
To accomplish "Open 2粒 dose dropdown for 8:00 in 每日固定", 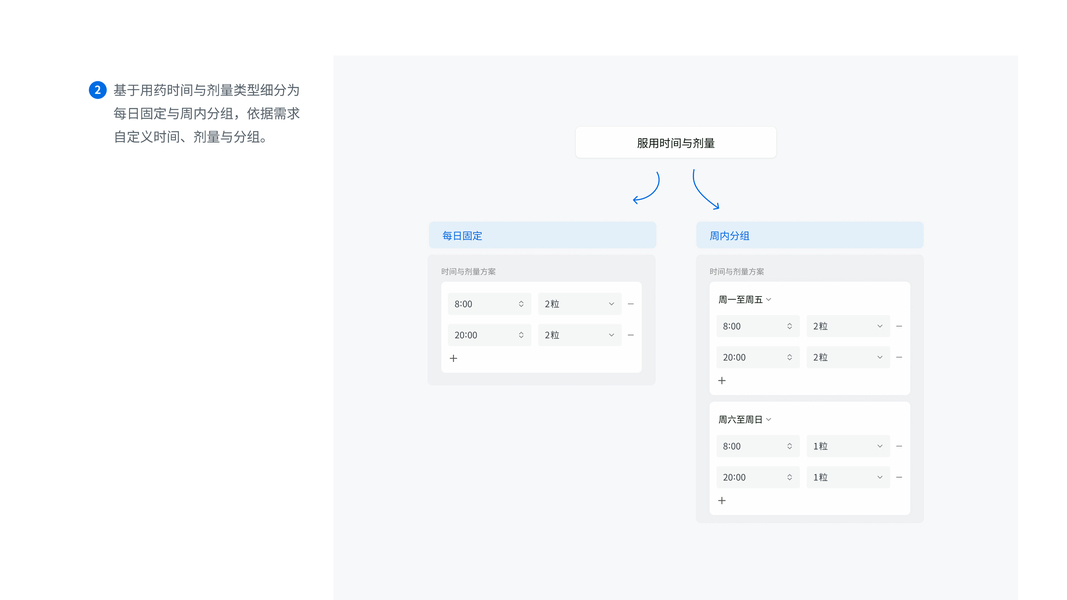I will pyautogui.click(x=580, y=304).
